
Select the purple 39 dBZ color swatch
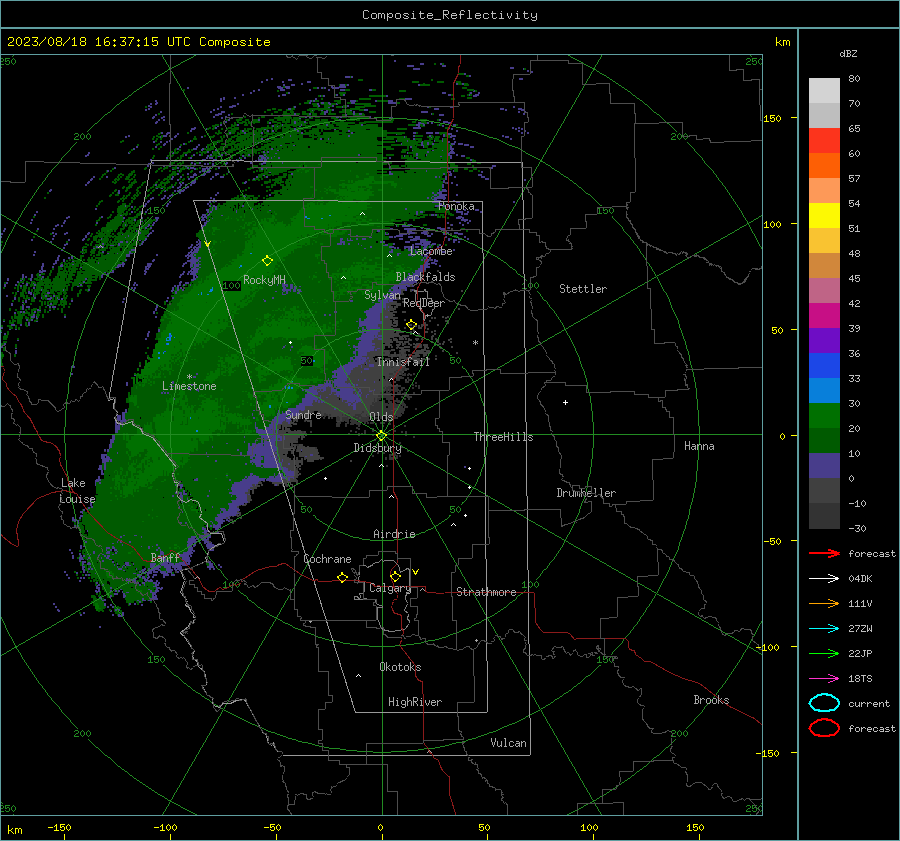coord(824,340)
